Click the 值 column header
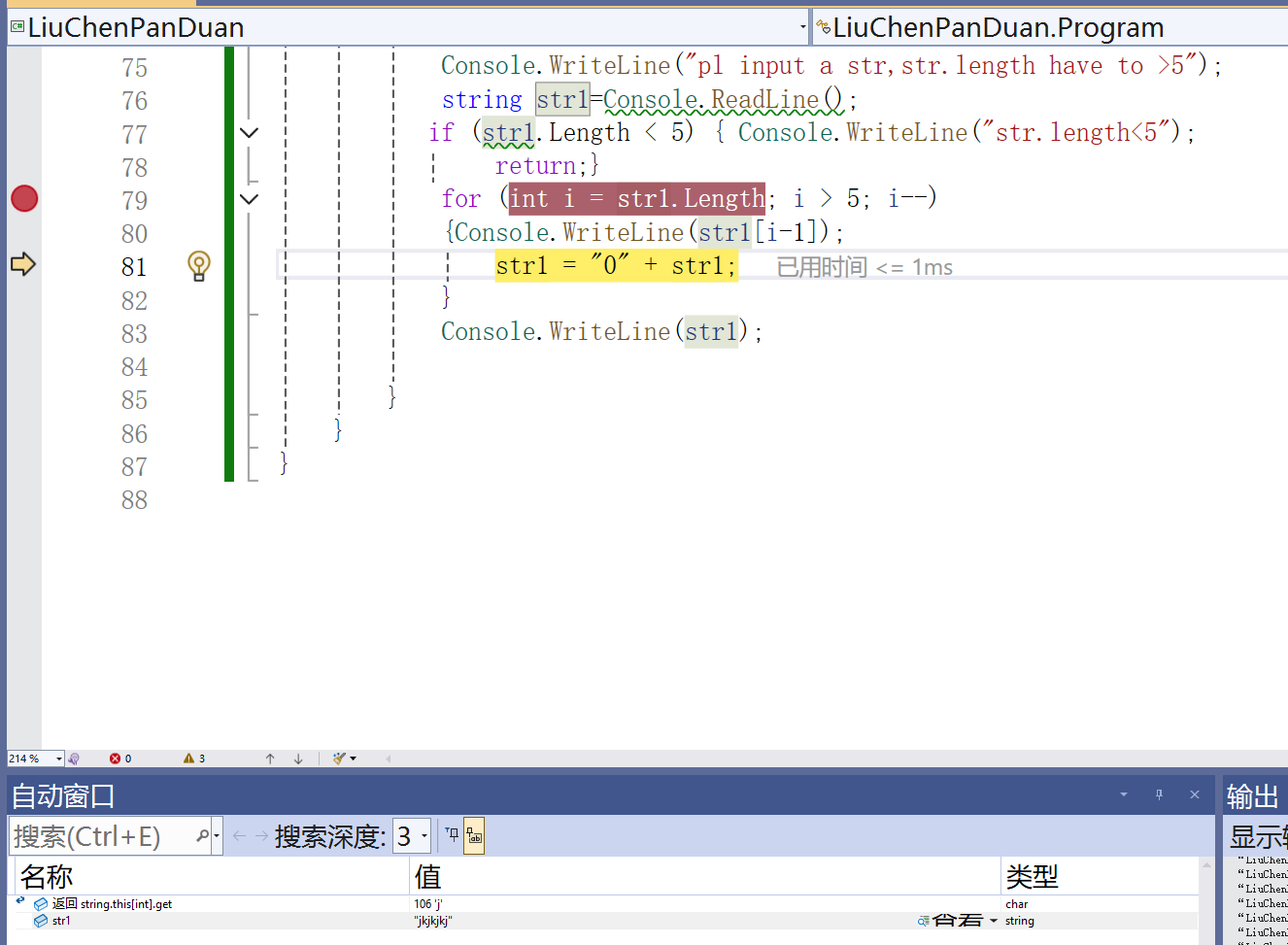Viewport: 1288px width, 945px height. (x=705, y=877)
